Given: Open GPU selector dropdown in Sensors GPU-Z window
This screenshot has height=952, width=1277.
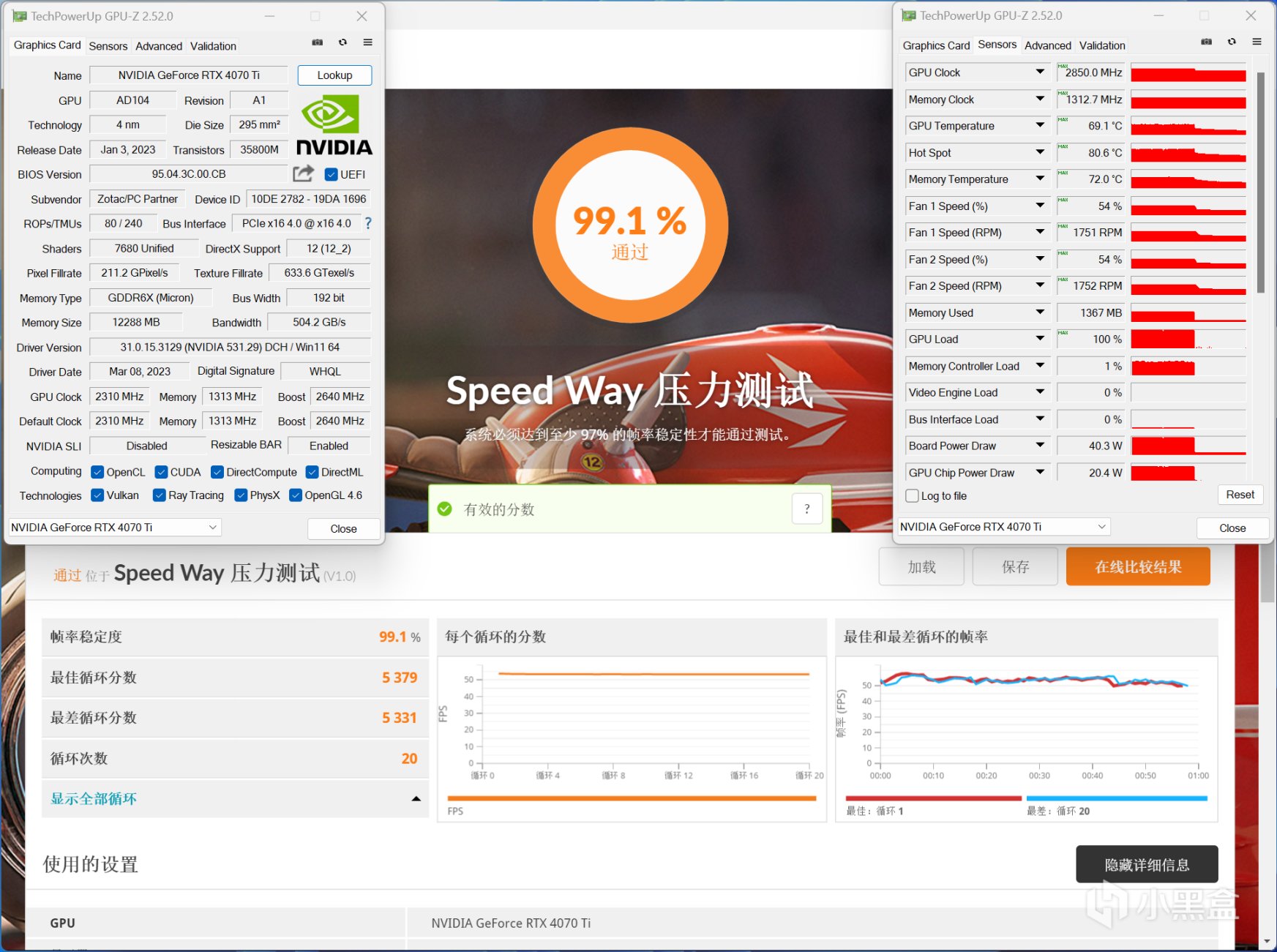Looking at the screenshot, I should (1004, 527).
